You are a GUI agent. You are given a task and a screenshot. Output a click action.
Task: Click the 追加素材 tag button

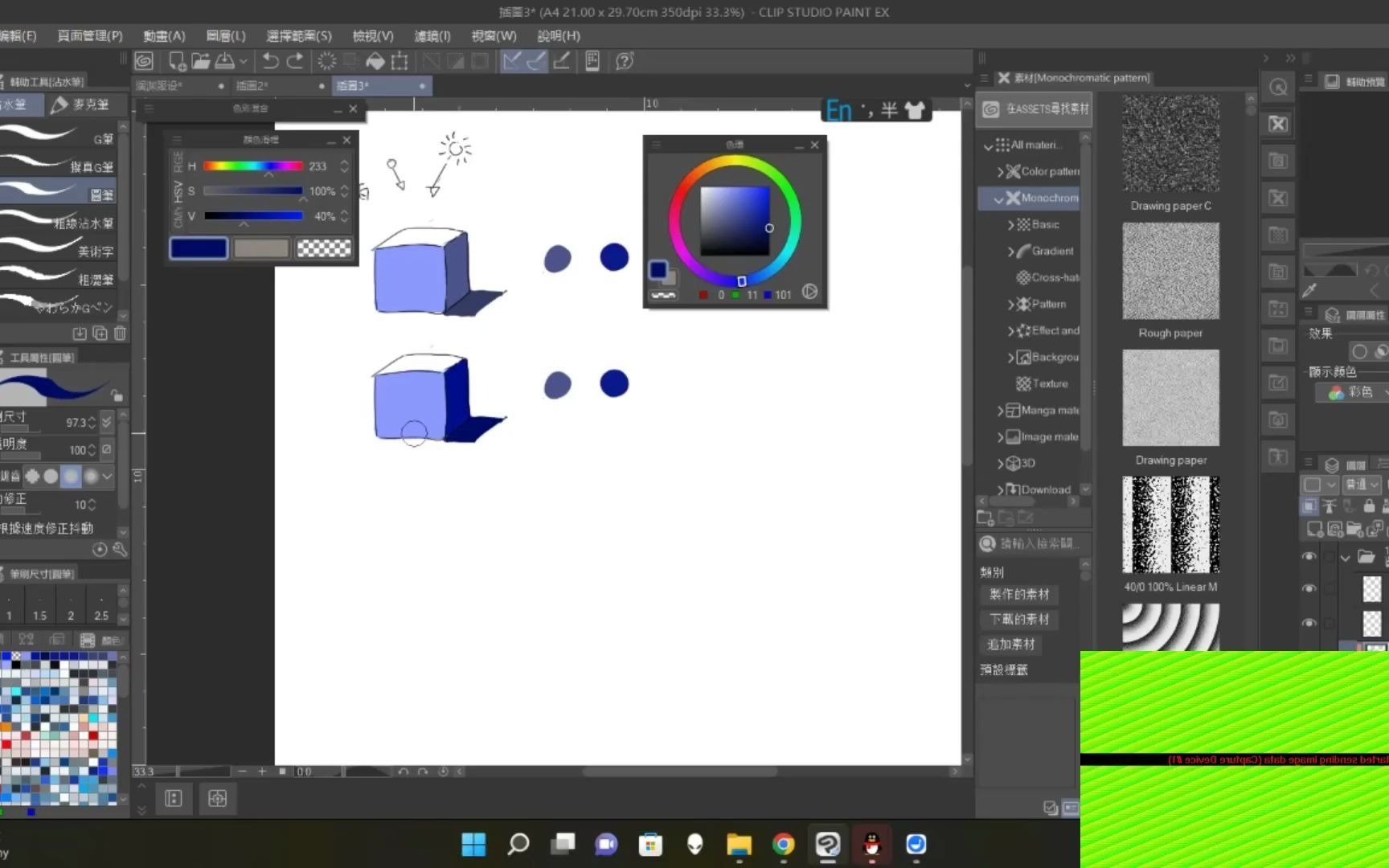click(x=1011, y=644)
